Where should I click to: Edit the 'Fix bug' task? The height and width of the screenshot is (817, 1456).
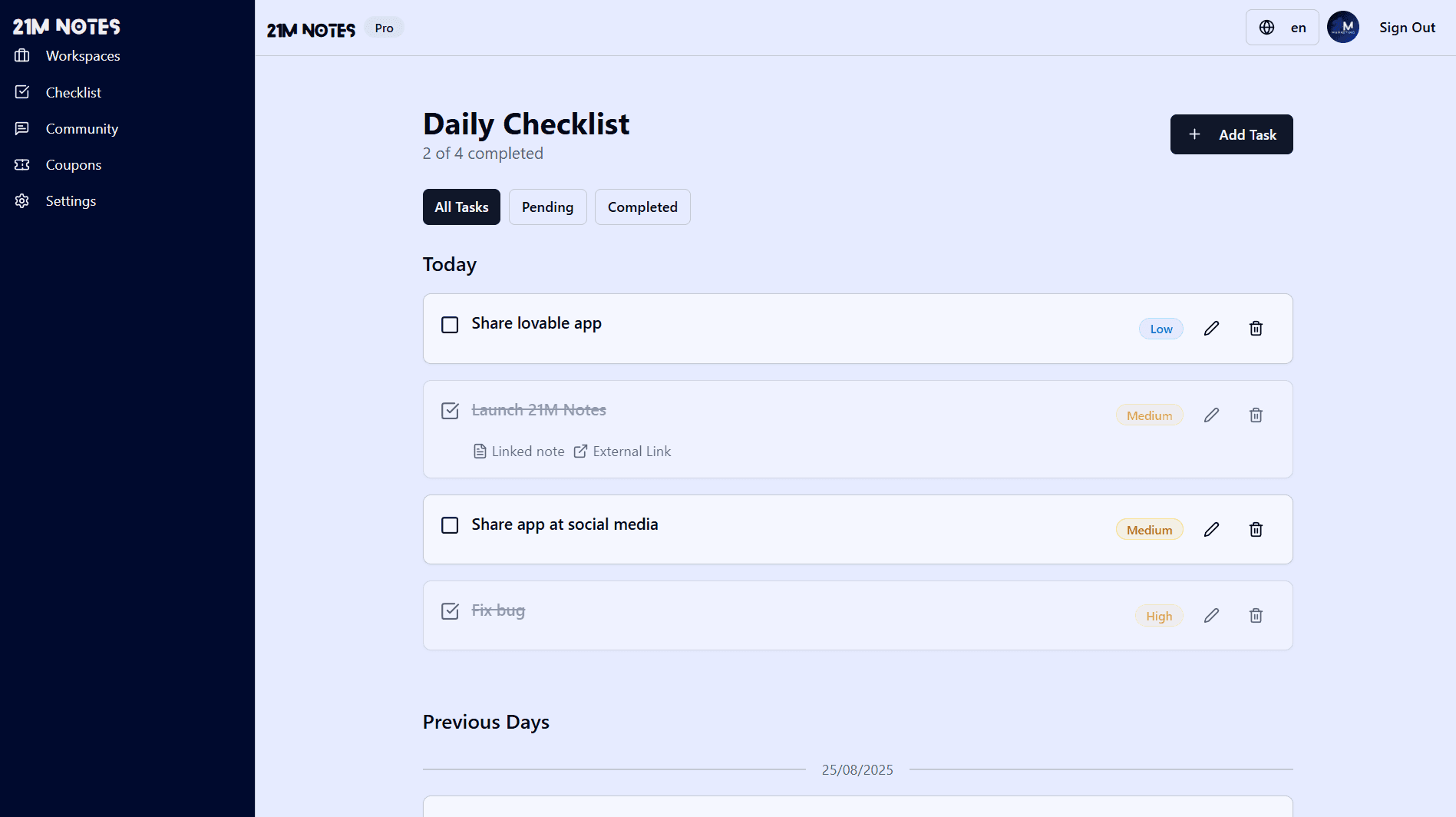[1211, 616]
